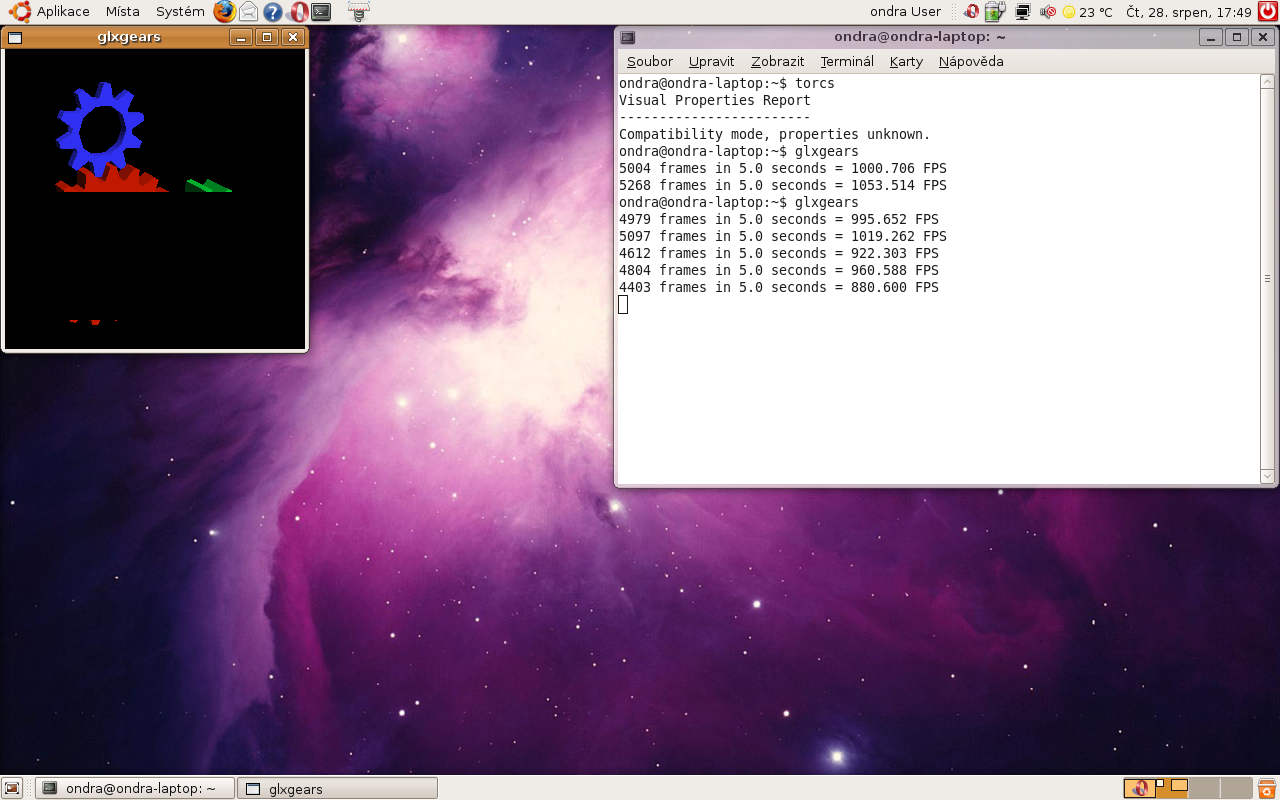Click the line reading 880.600 FPS
Screen dimensions: 1280x800
pos(779,287)
